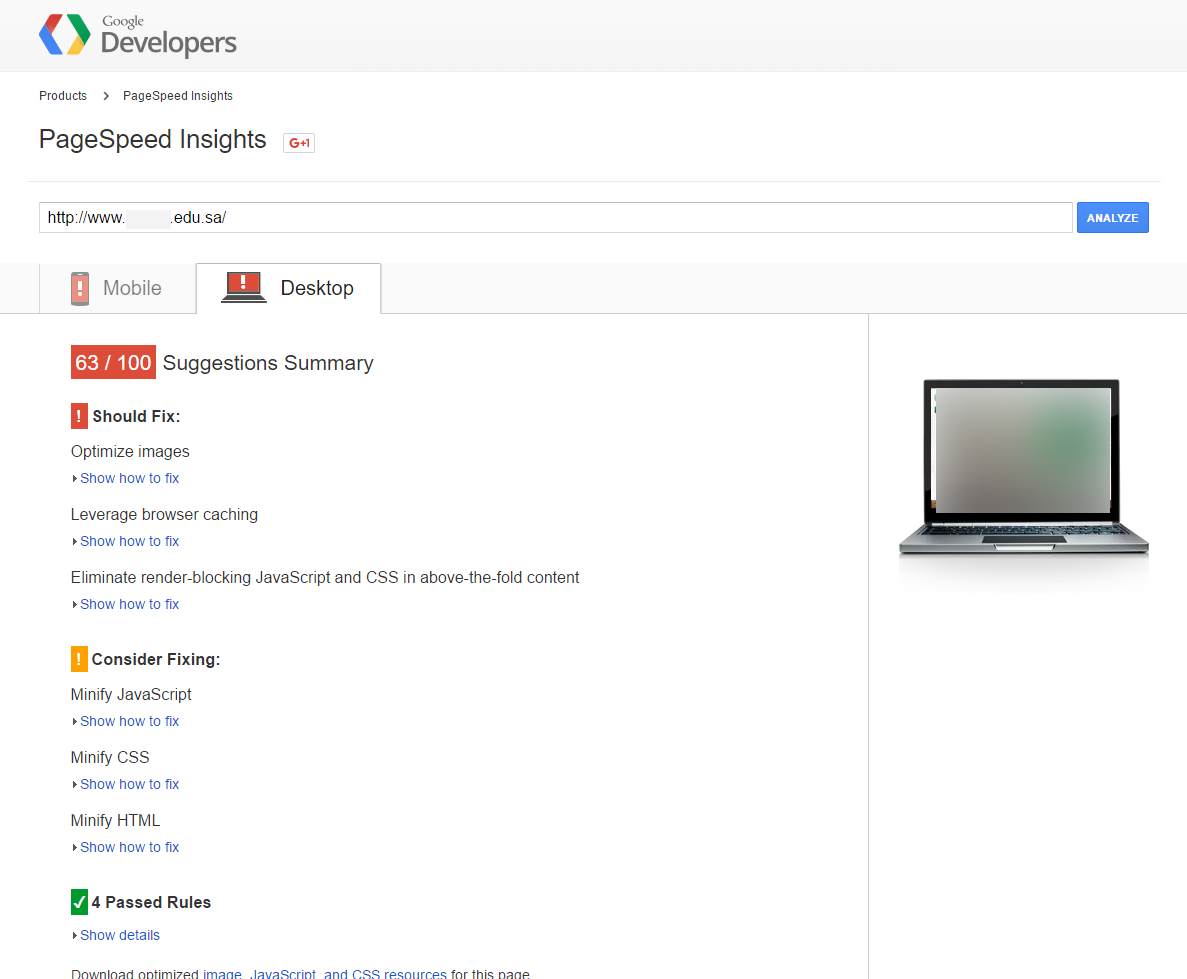Show details of 4 Passed Rules
This screenshot has height=979, width=1187.
click(119, 935)
